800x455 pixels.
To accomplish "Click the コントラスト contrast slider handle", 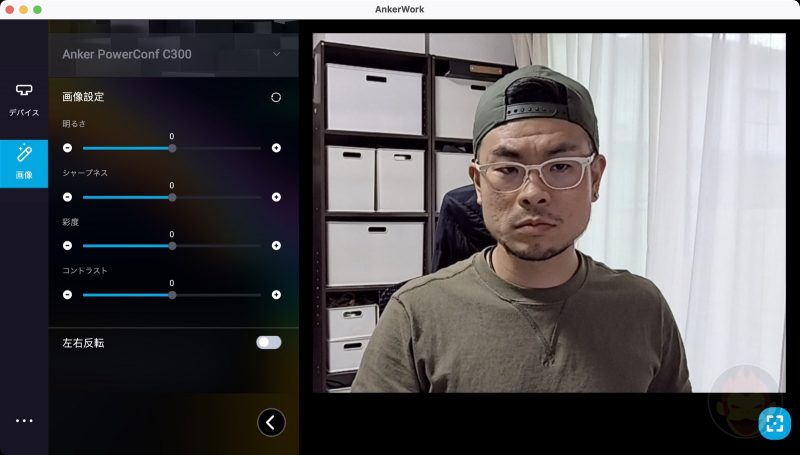I will 172,294.
